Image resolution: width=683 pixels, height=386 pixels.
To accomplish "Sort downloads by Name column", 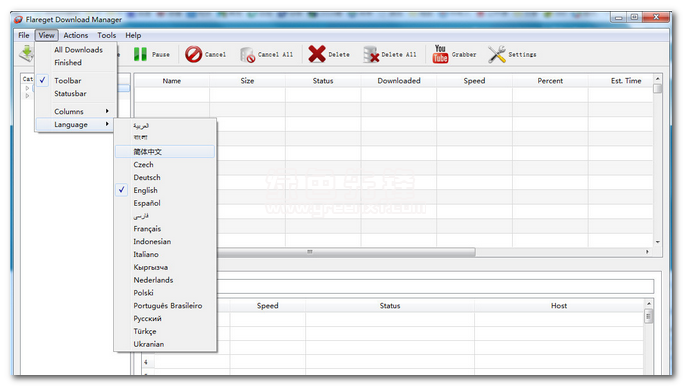I will click(172, 81).
